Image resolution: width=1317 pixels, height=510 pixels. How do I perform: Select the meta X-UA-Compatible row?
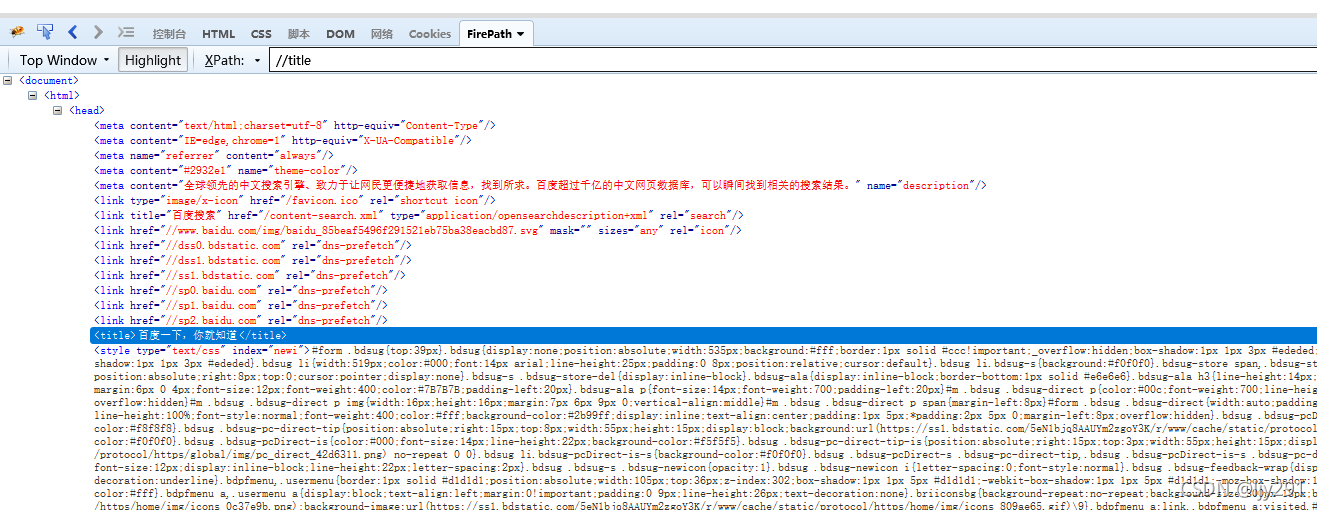(283, 140)
